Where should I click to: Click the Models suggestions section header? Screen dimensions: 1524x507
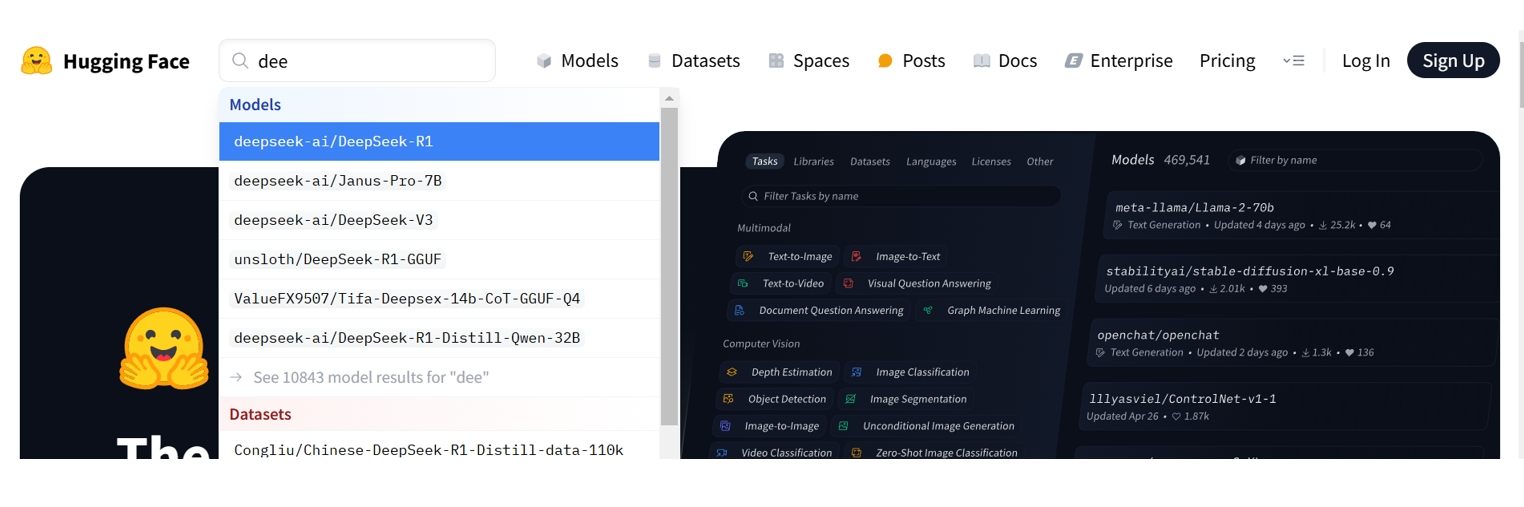[439, 104]
